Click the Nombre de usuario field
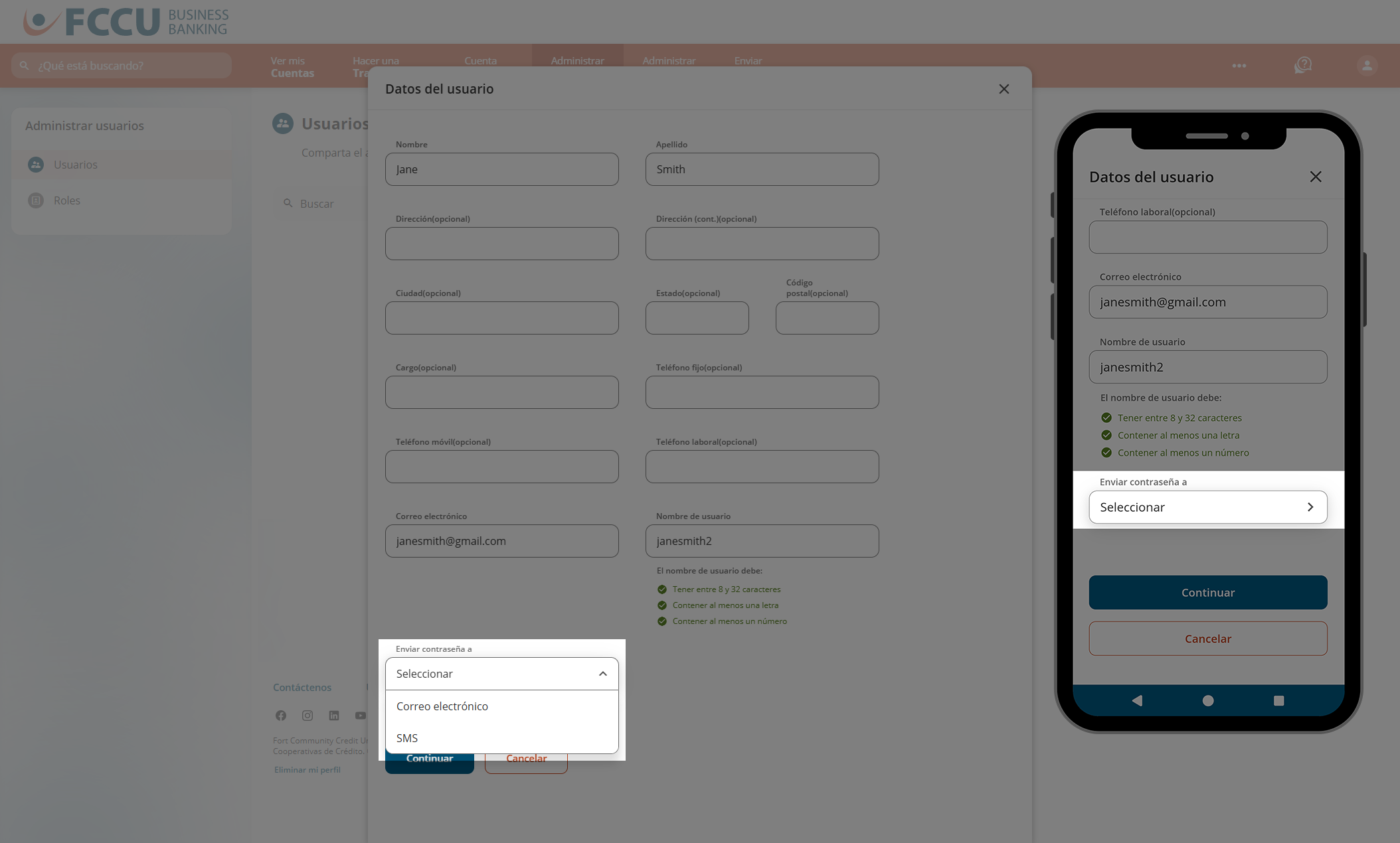This screenshot has width=1400, height=843. pyautogui.click(x=762, y=541)
